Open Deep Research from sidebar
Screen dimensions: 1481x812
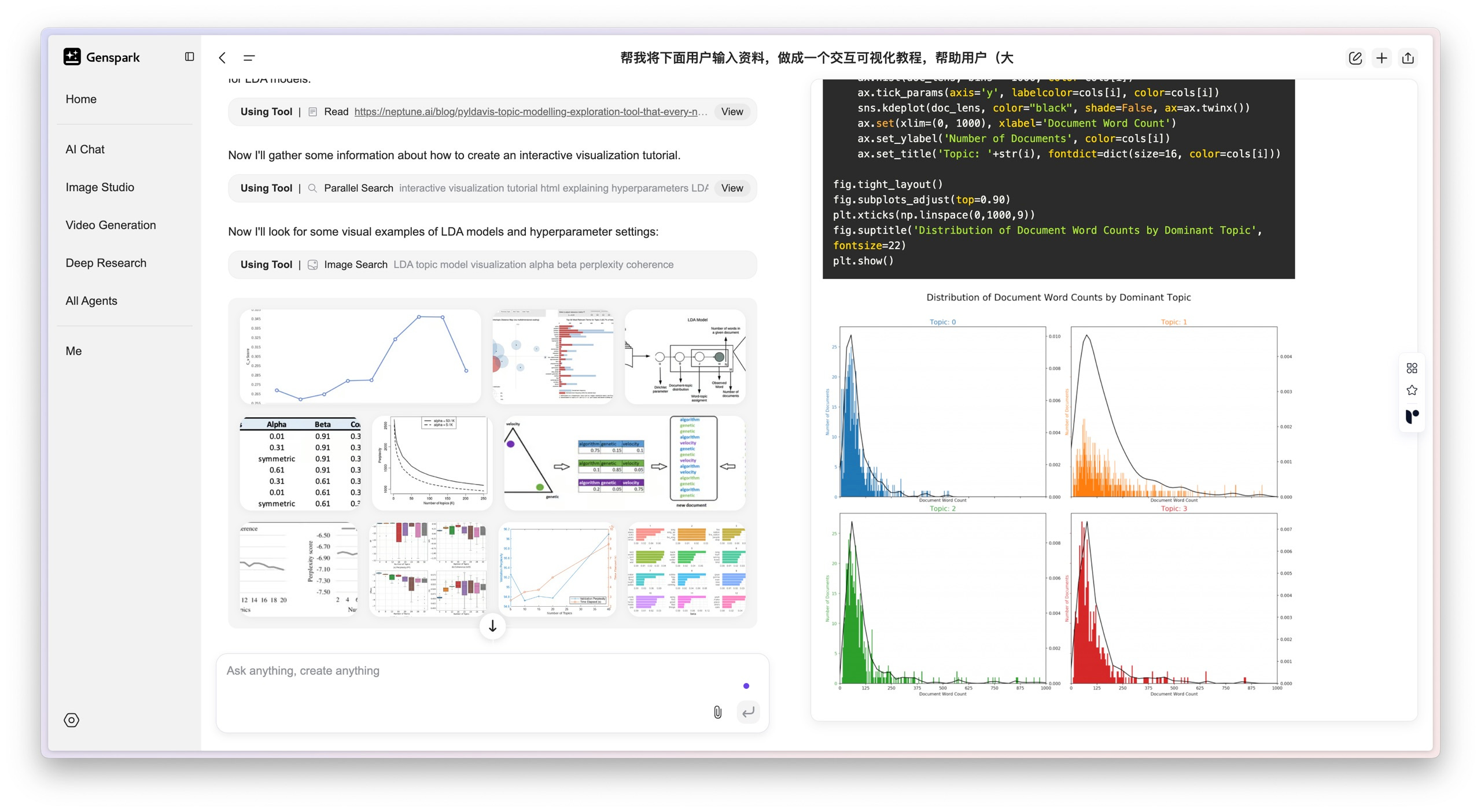106,263
